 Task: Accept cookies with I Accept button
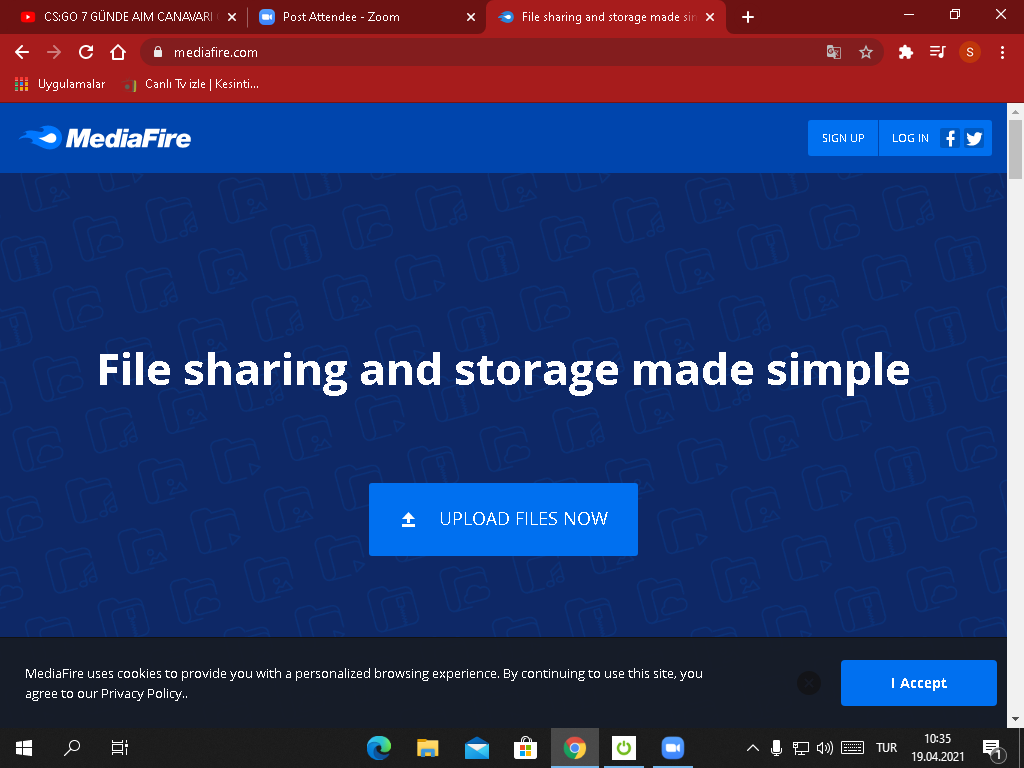tap(919, 683)
